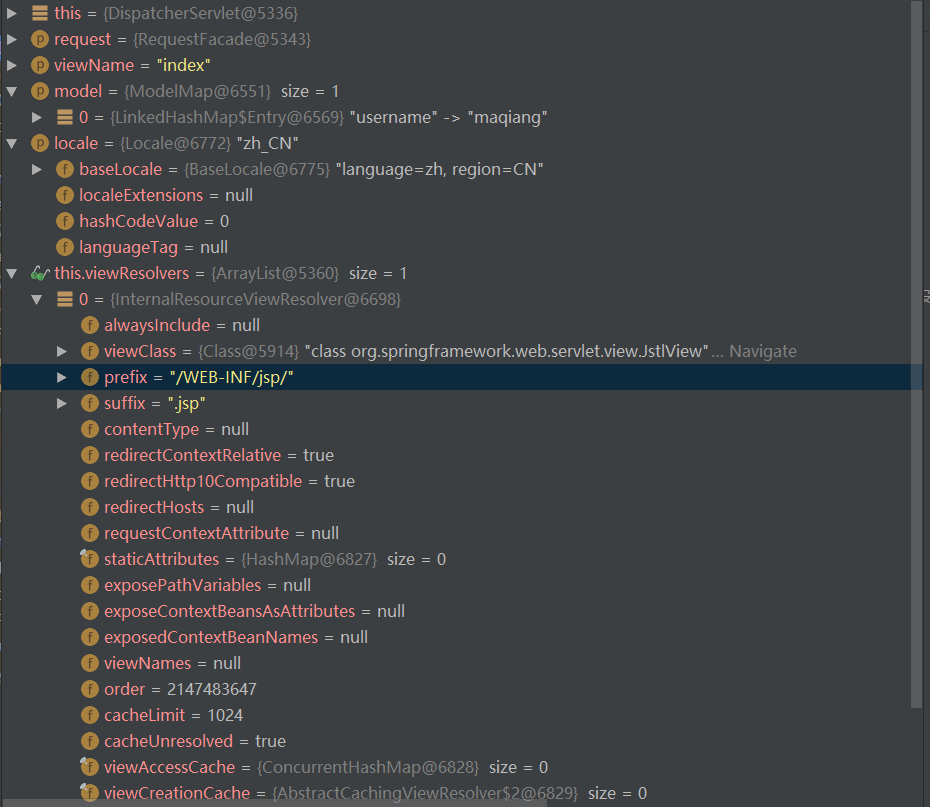Click the field icon next to contentType
Image resolution: width=930 pixels, height=807 pixels.
tap(90, 429)
